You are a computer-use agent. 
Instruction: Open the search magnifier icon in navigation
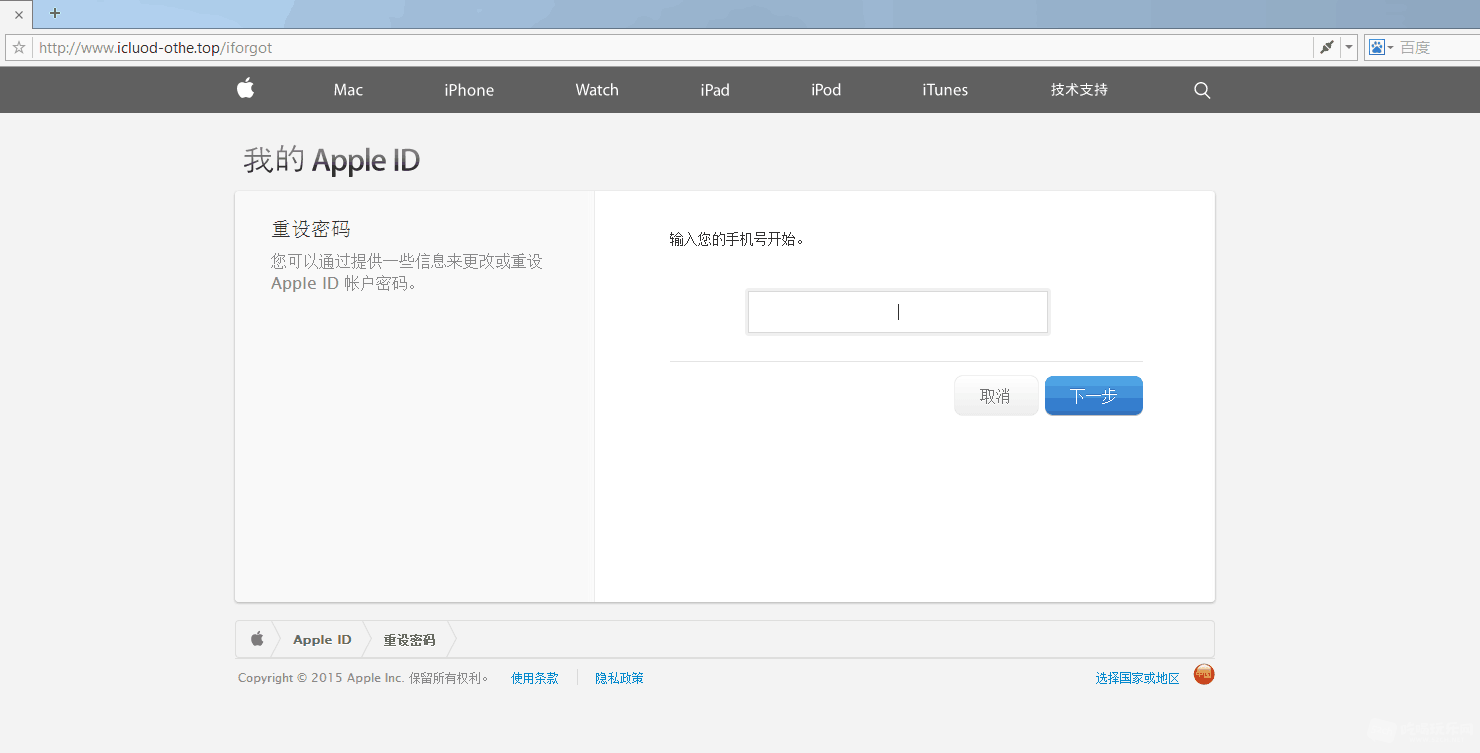pyautogui.click(x=1202, y=90)
